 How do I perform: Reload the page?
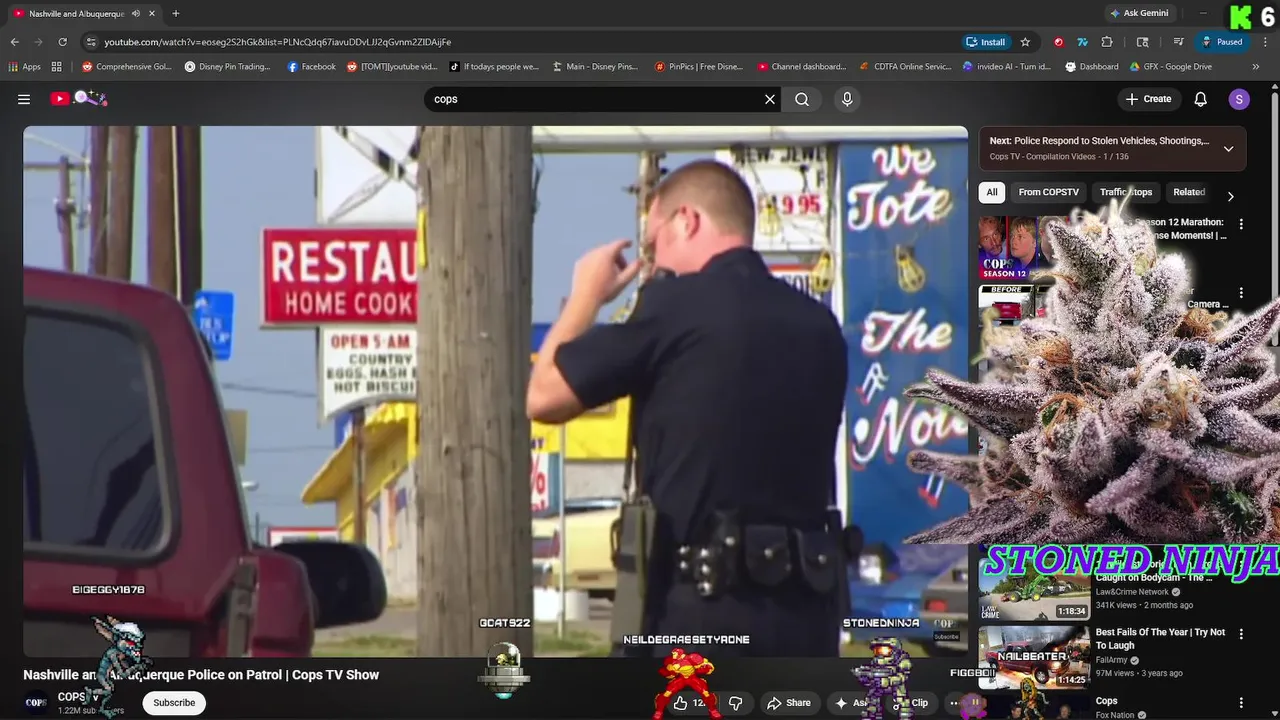pos(62,42)
